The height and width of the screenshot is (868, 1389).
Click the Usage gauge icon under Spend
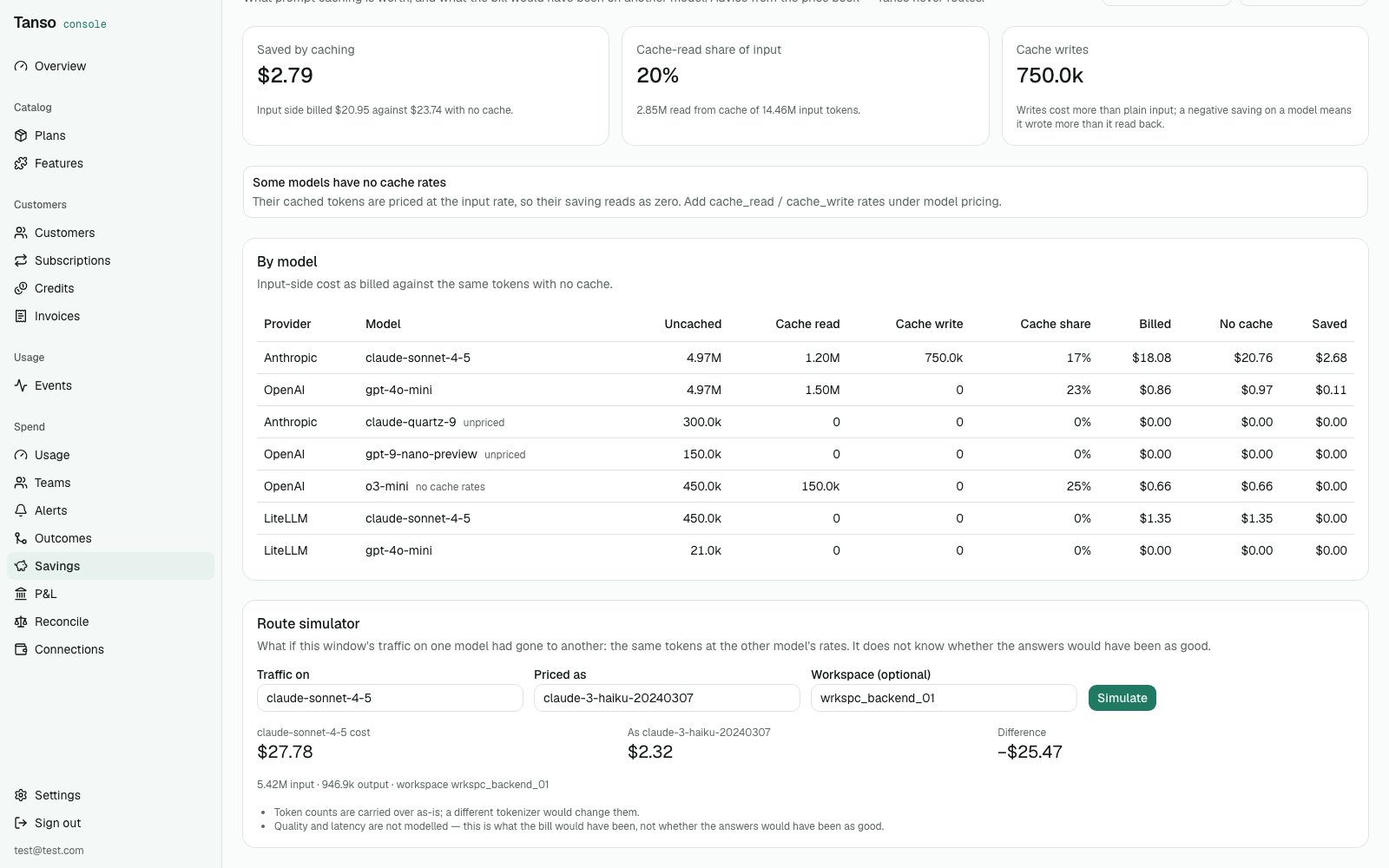click(x=21, y=455)
